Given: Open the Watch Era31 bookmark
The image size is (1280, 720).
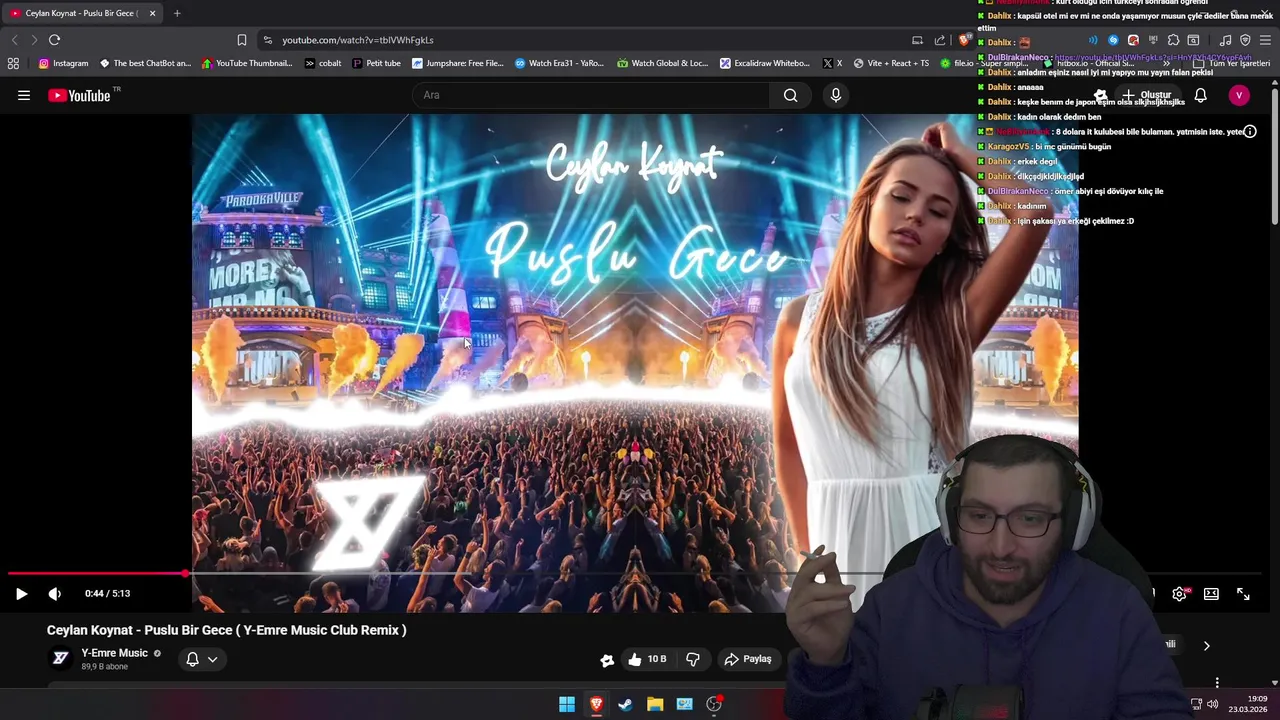Looking at the screenshot, I should tap(559, 63).
